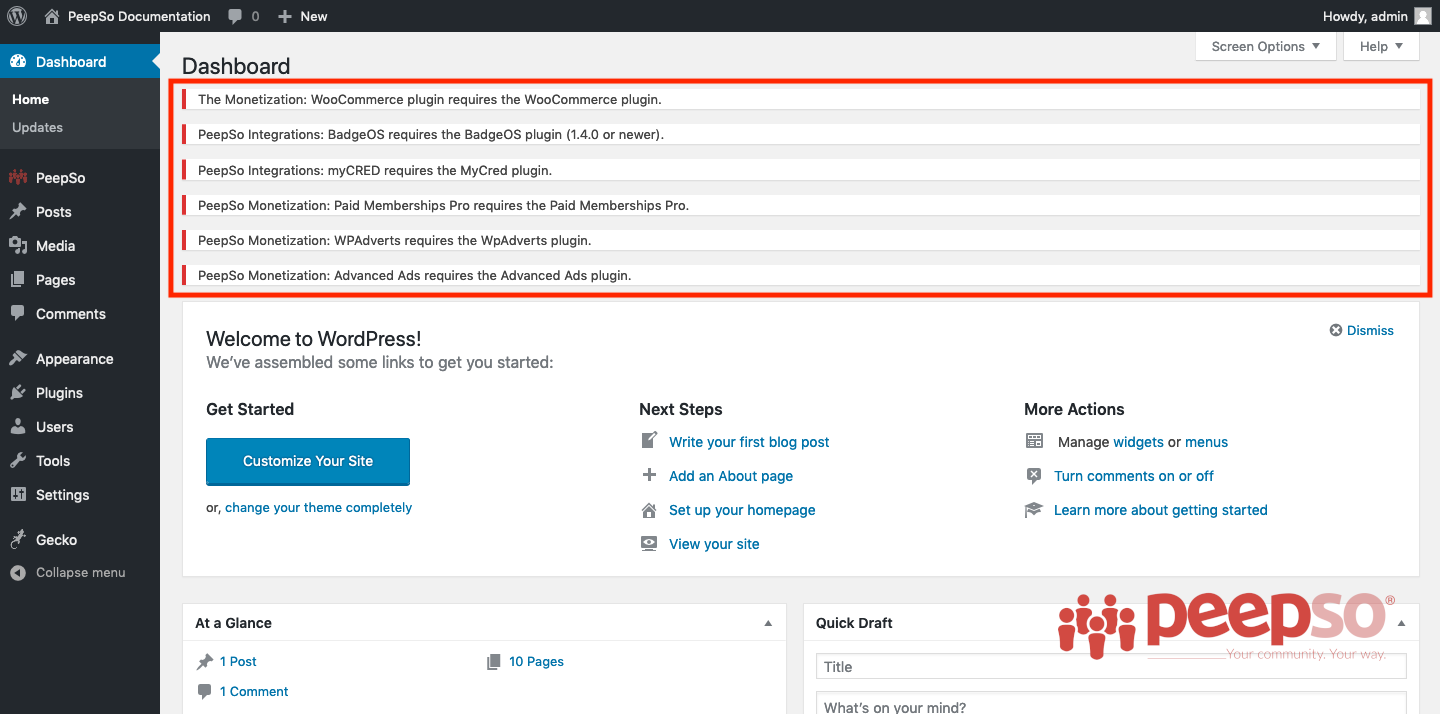Open the 10 Pages link
Screen dimensions: 1440x714
point(537,662)
